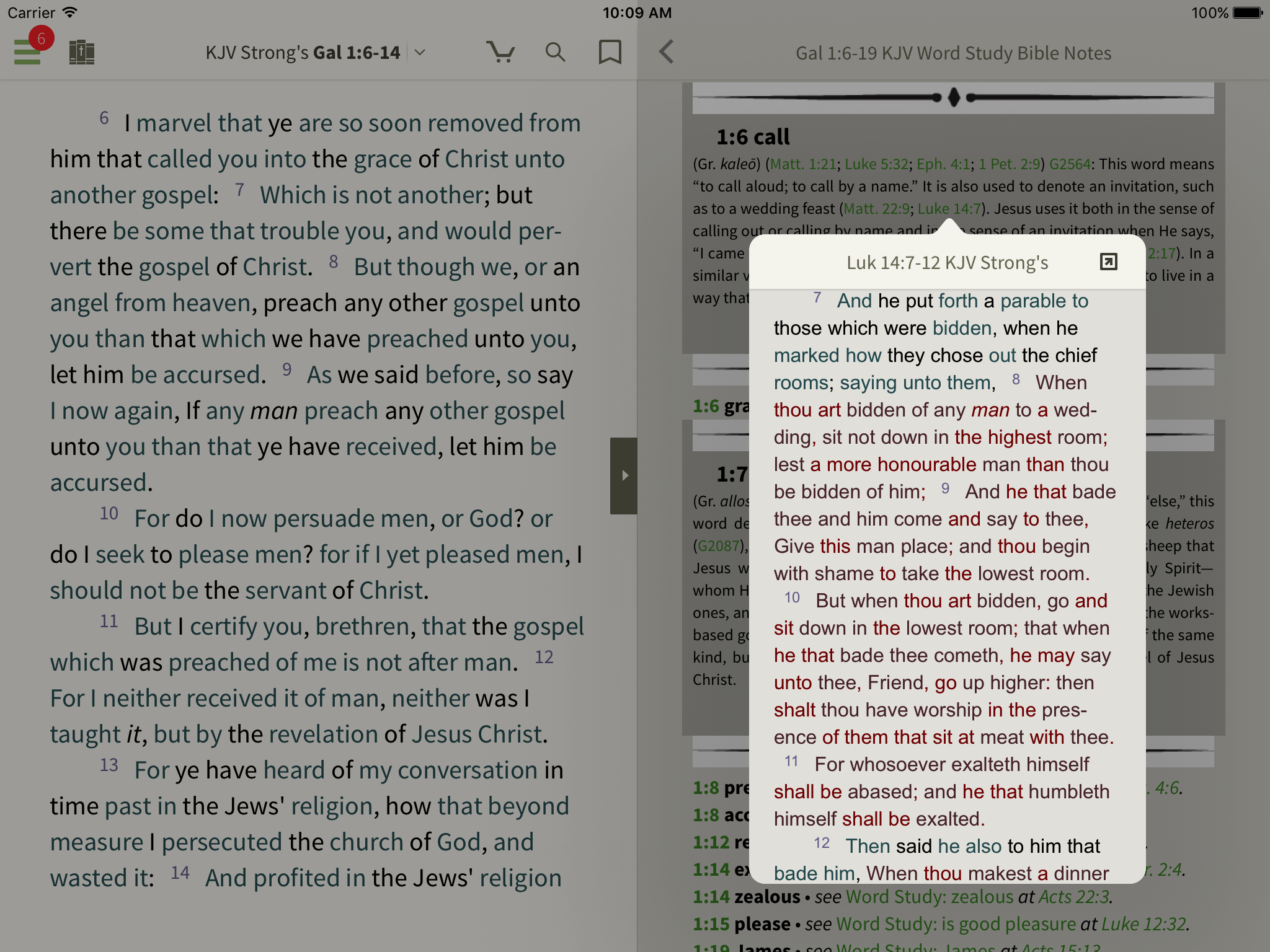Viewport: 1270px width, 952px height.
Task: Open the KJV Strong's passage selector dropdown
Action: (419, 53)
